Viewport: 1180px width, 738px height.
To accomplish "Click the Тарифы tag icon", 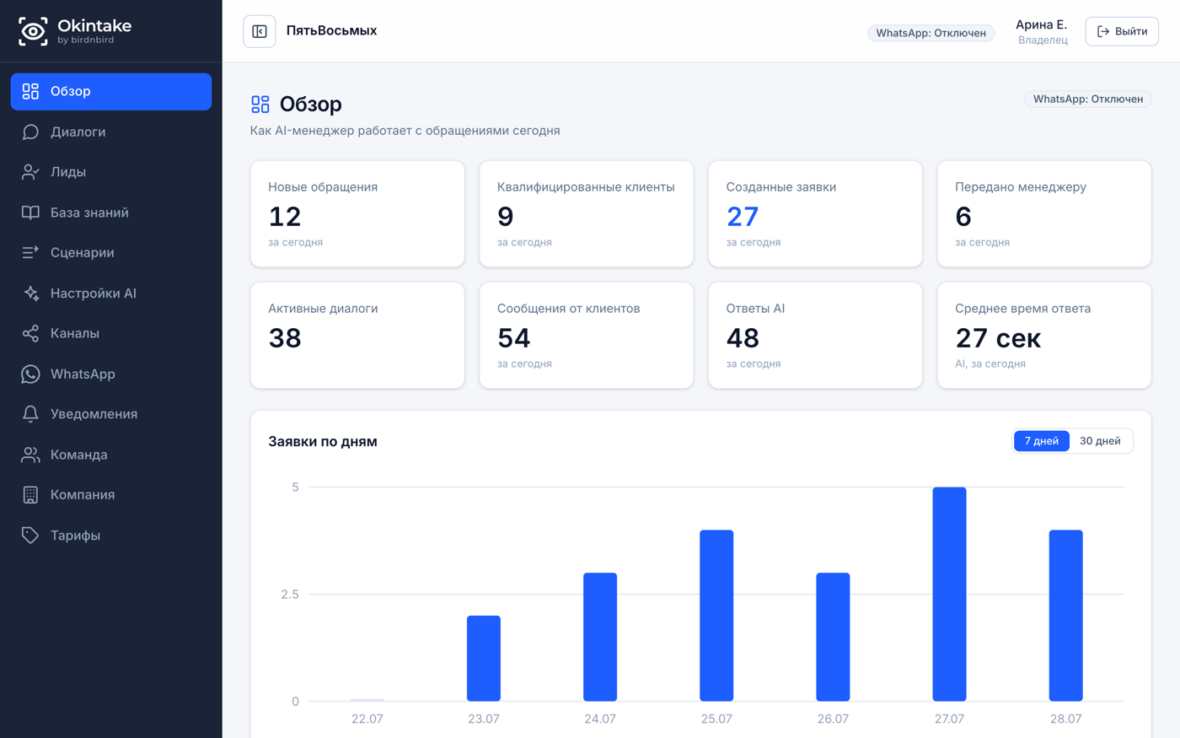I will tap(30, 535).
